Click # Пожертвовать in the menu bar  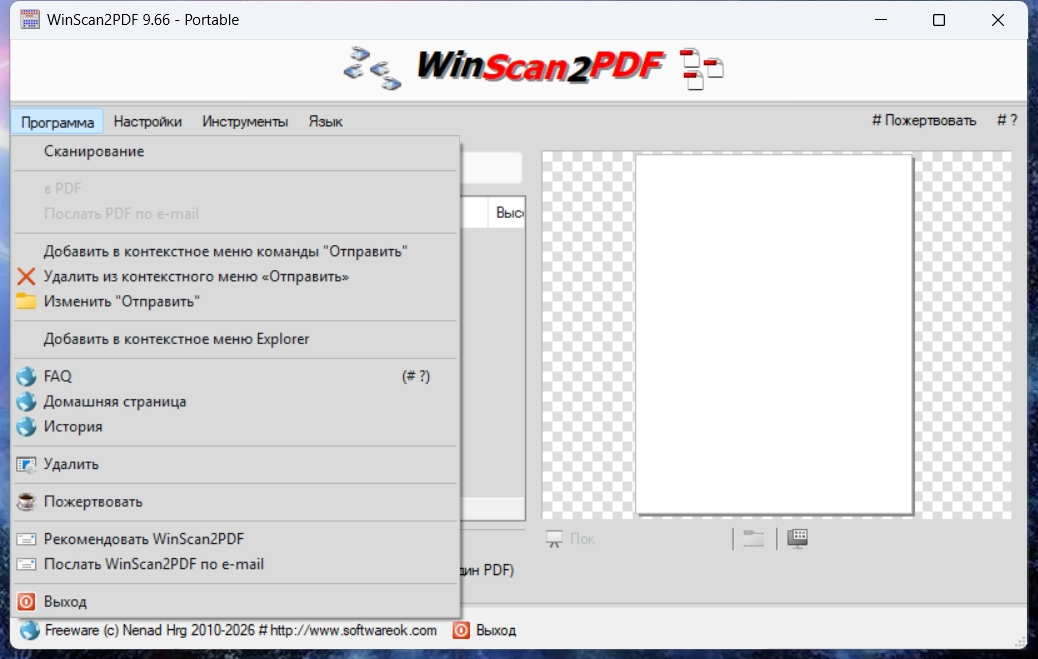coord(924,121)
